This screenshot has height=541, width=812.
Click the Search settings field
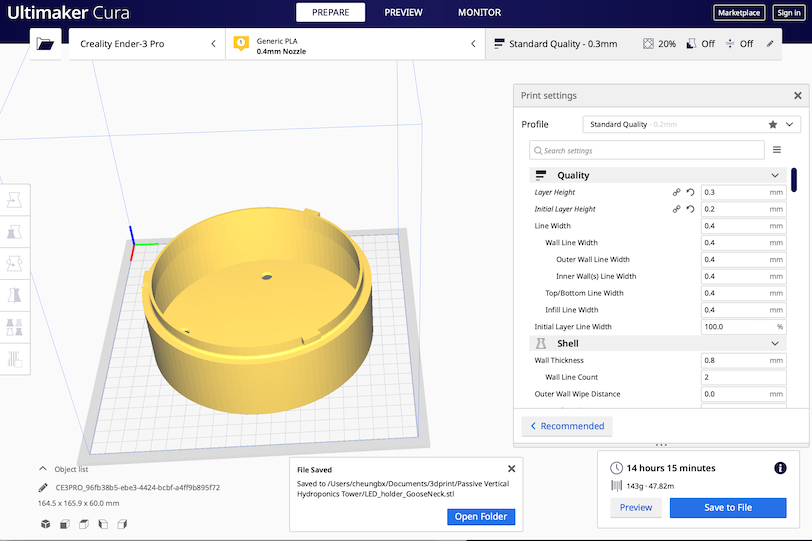[x=647, y=150]
